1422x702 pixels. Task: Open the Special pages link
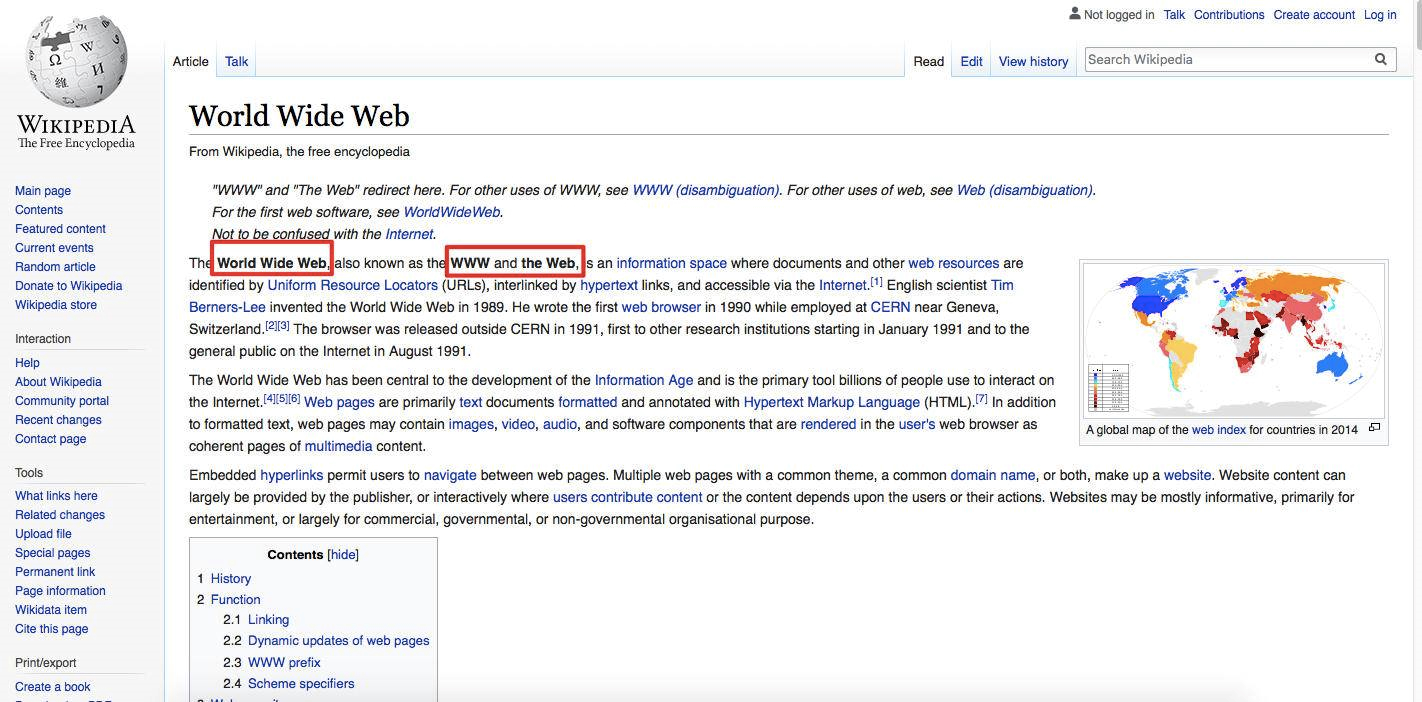pyautogui.click(x=52, y=553)
